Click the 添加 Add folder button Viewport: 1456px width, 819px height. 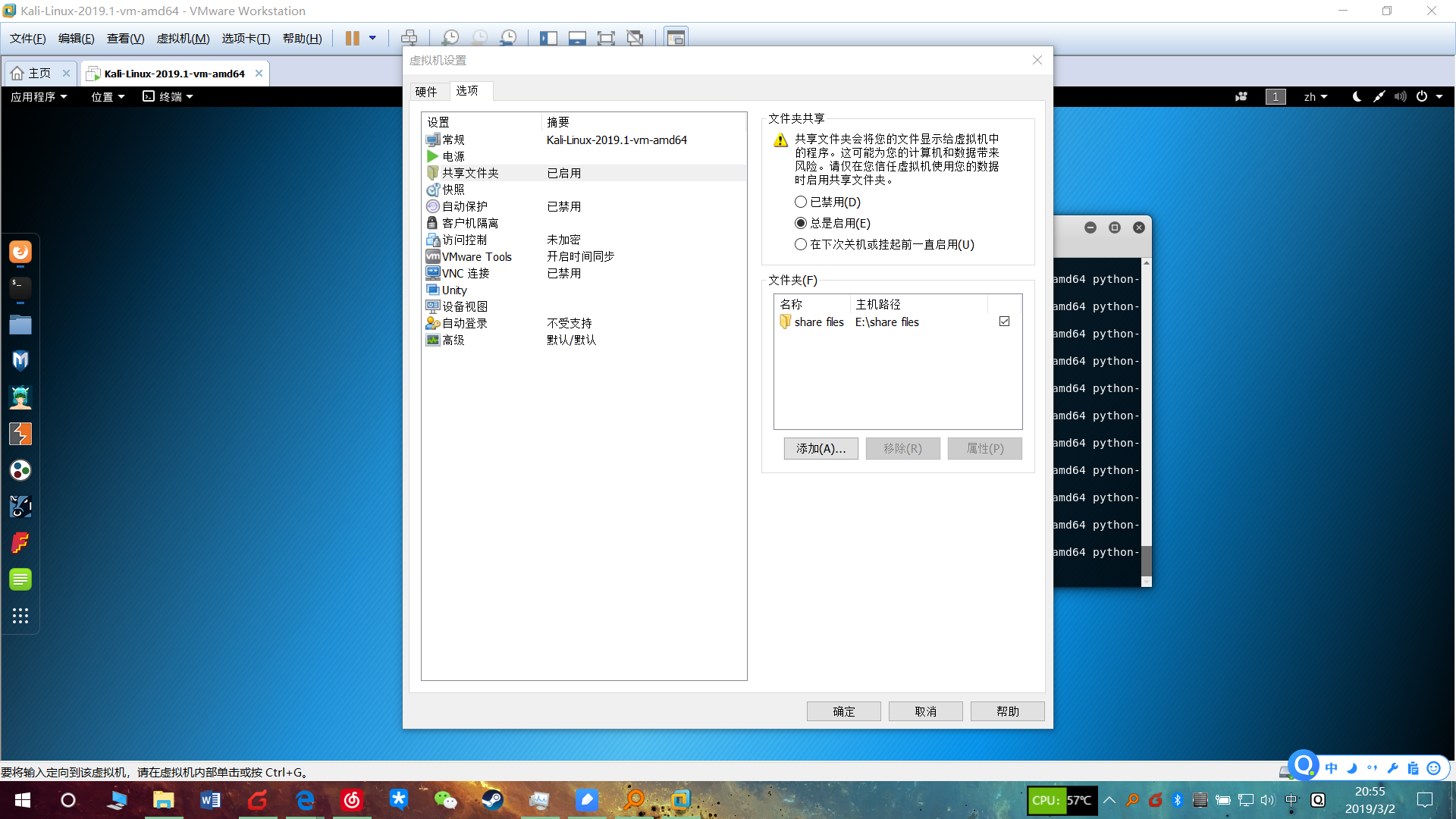821,448
